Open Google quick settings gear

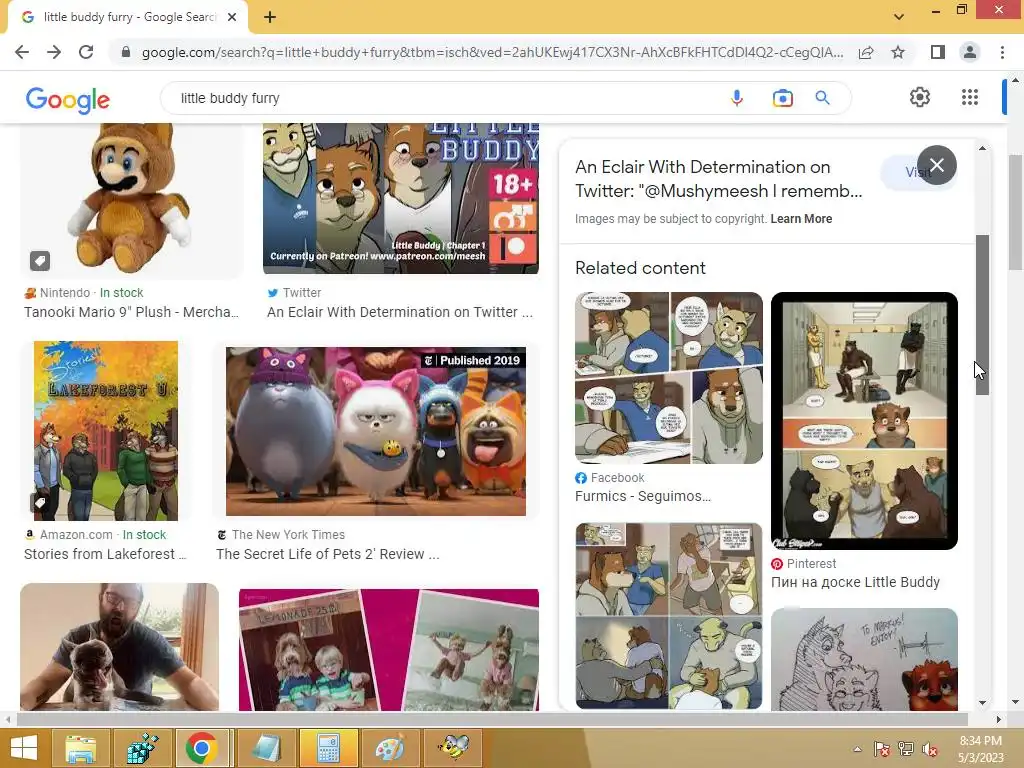[920, 97]
